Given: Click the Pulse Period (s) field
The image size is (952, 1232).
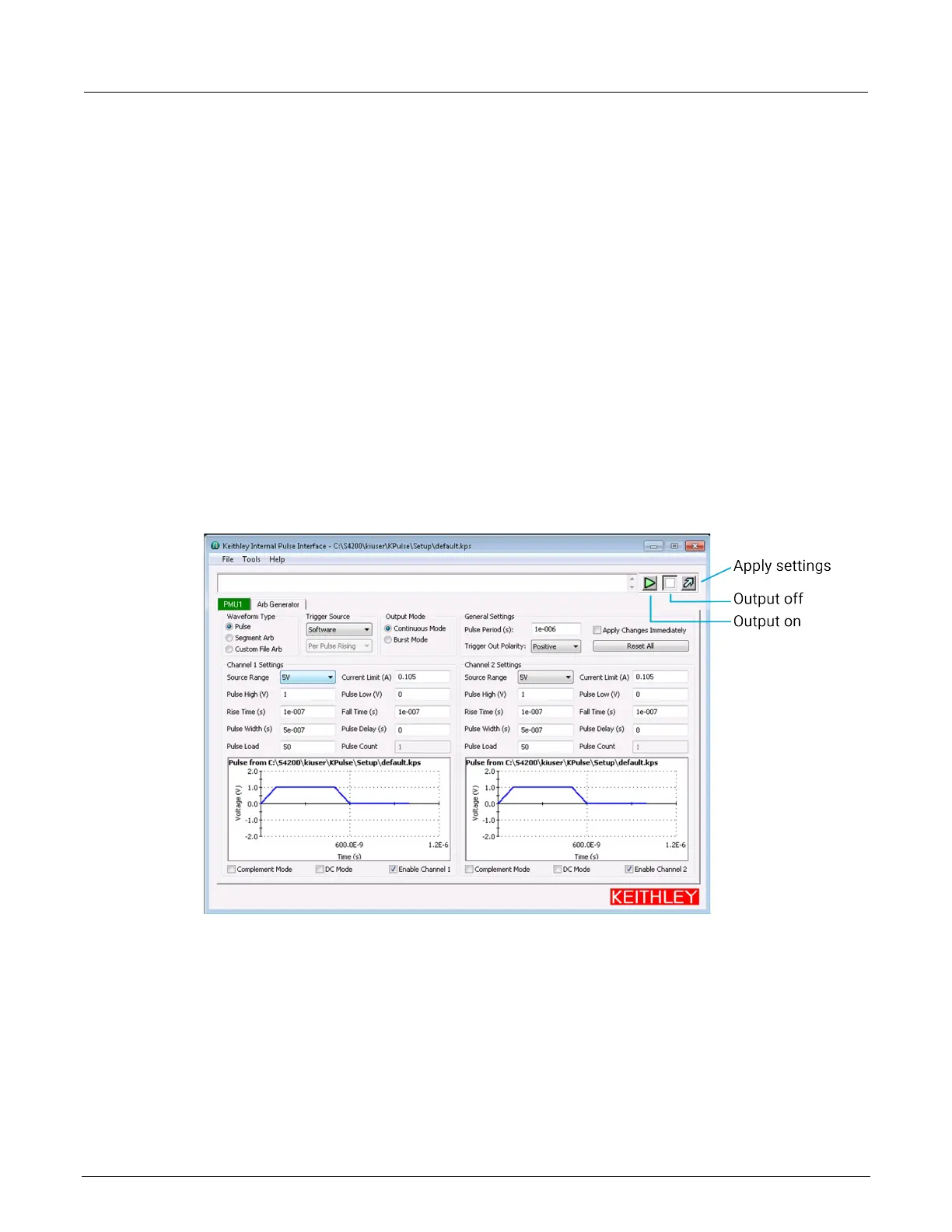Looking at the screenshot, I should tap(556, 629).
